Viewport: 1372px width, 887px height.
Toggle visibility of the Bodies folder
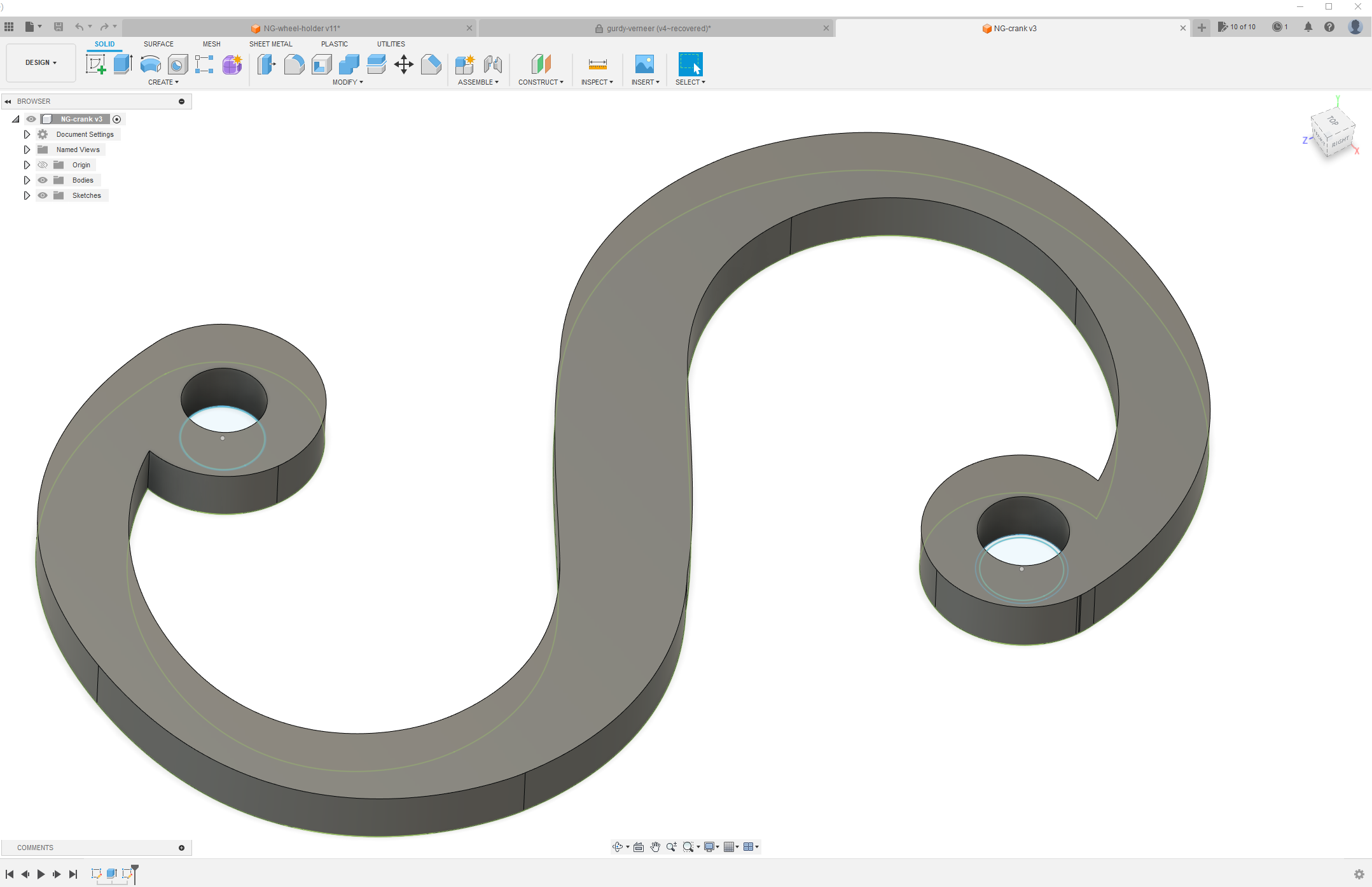(x=43, y=180)
